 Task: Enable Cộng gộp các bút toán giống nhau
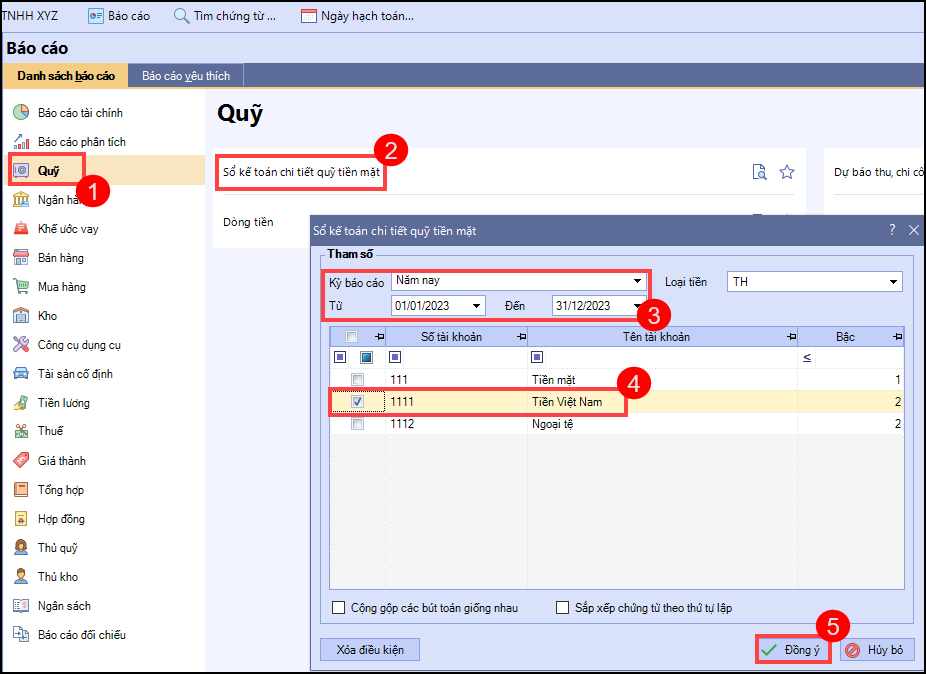[x=339, y=608]
